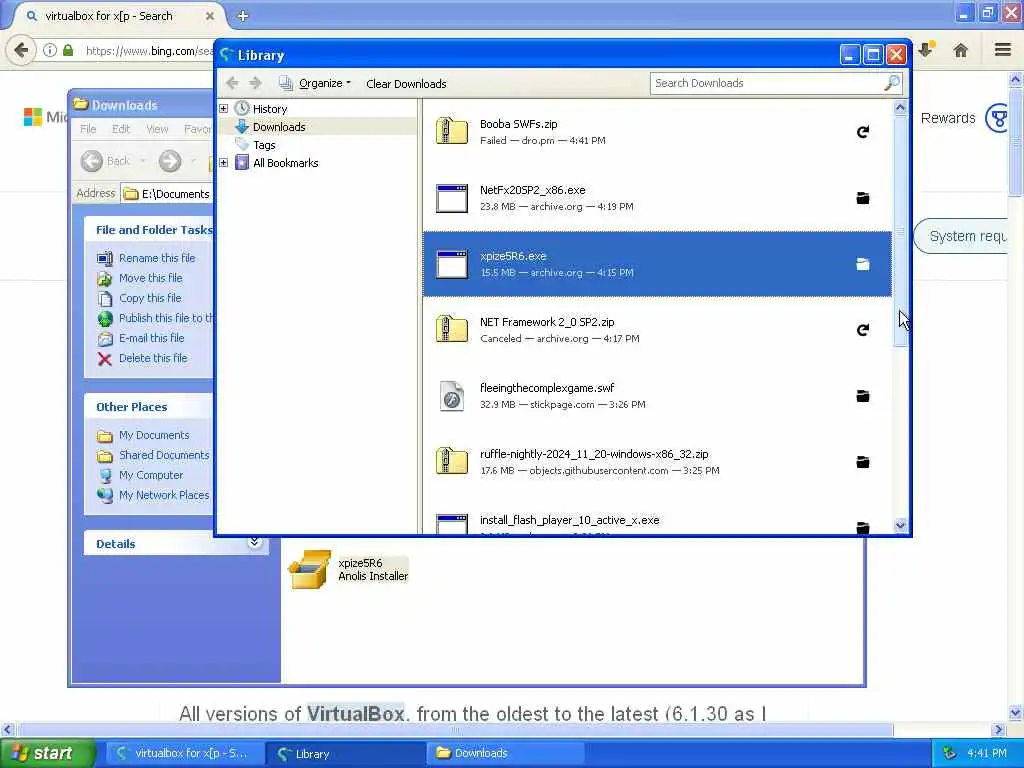Open the View menu in Downloads window
The image size is (1024, 768).
[x=157, y=129]
